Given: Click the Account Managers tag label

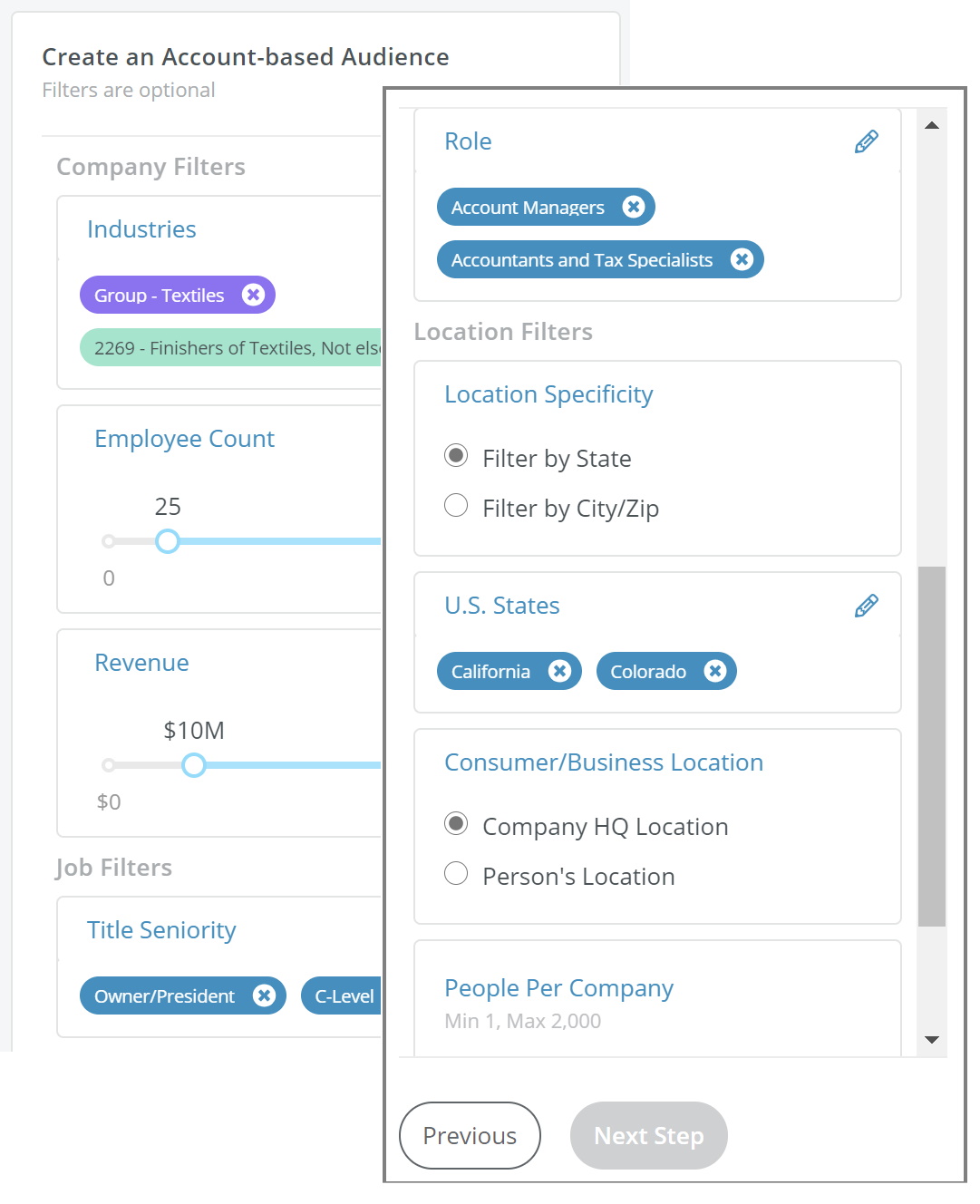Looking at the screenshot, I should [x=528, y=208].
